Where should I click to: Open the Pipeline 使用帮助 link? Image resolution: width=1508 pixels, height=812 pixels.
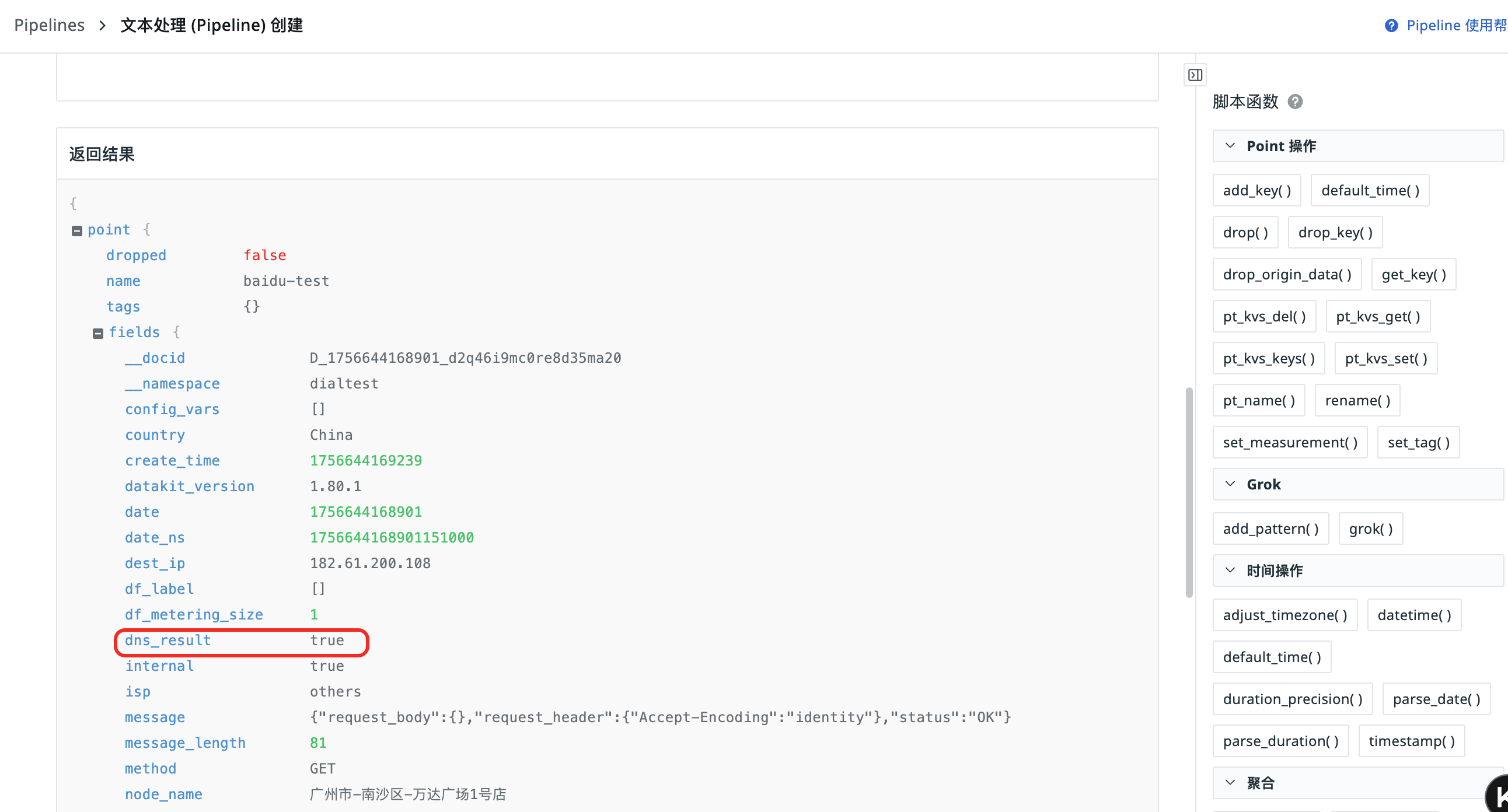pyautogui.click(x=1447, y=25)
